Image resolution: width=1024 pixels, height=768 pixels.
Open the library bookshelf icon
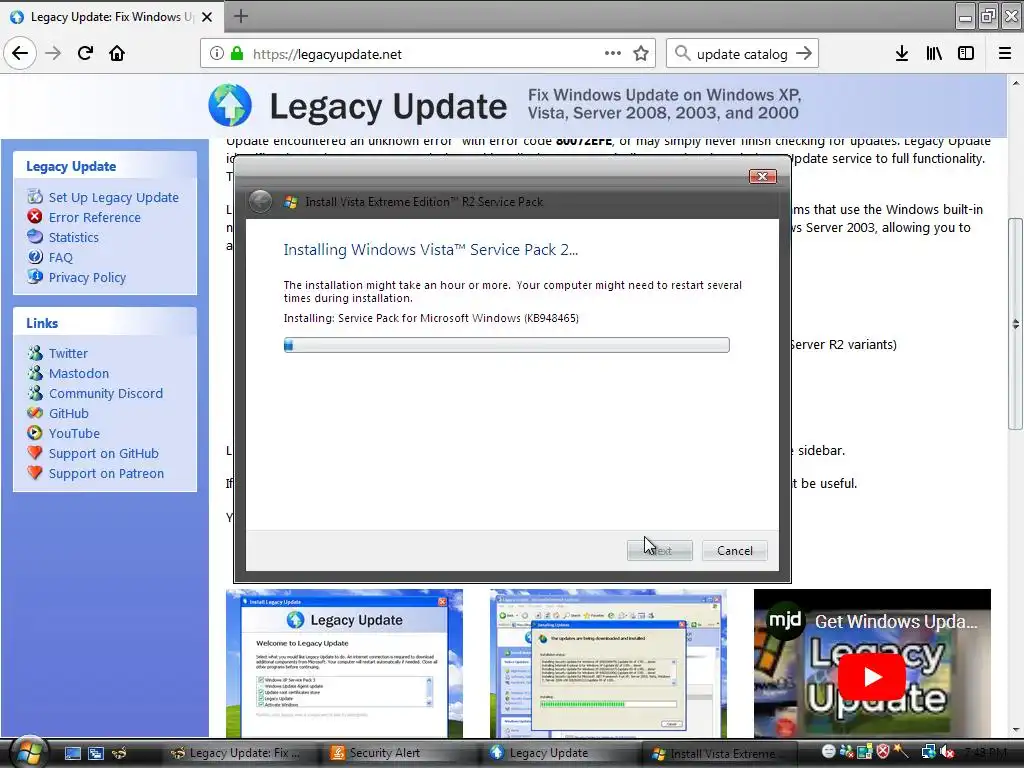[934, 53]
